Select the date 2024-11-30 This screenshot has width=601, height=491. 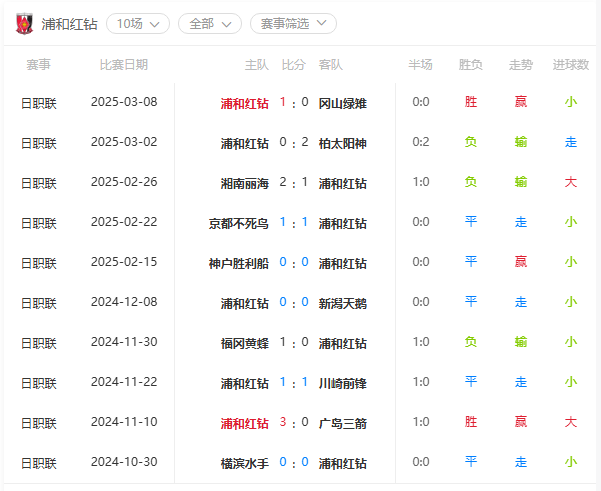(124, 342)
